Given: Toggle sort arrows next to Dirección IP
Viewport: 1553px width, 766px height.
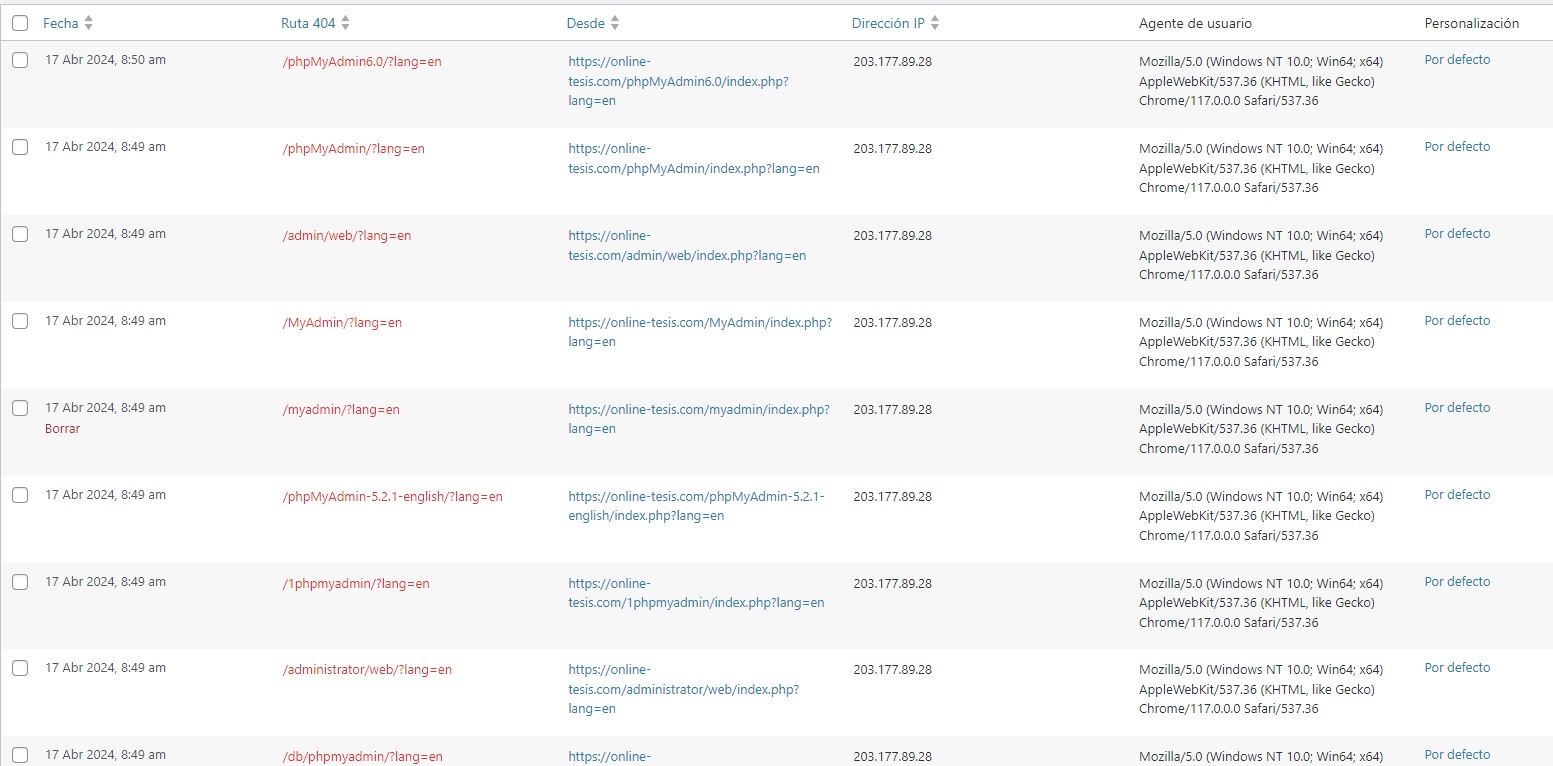Looking at the screenshot, I should (935, 23).
